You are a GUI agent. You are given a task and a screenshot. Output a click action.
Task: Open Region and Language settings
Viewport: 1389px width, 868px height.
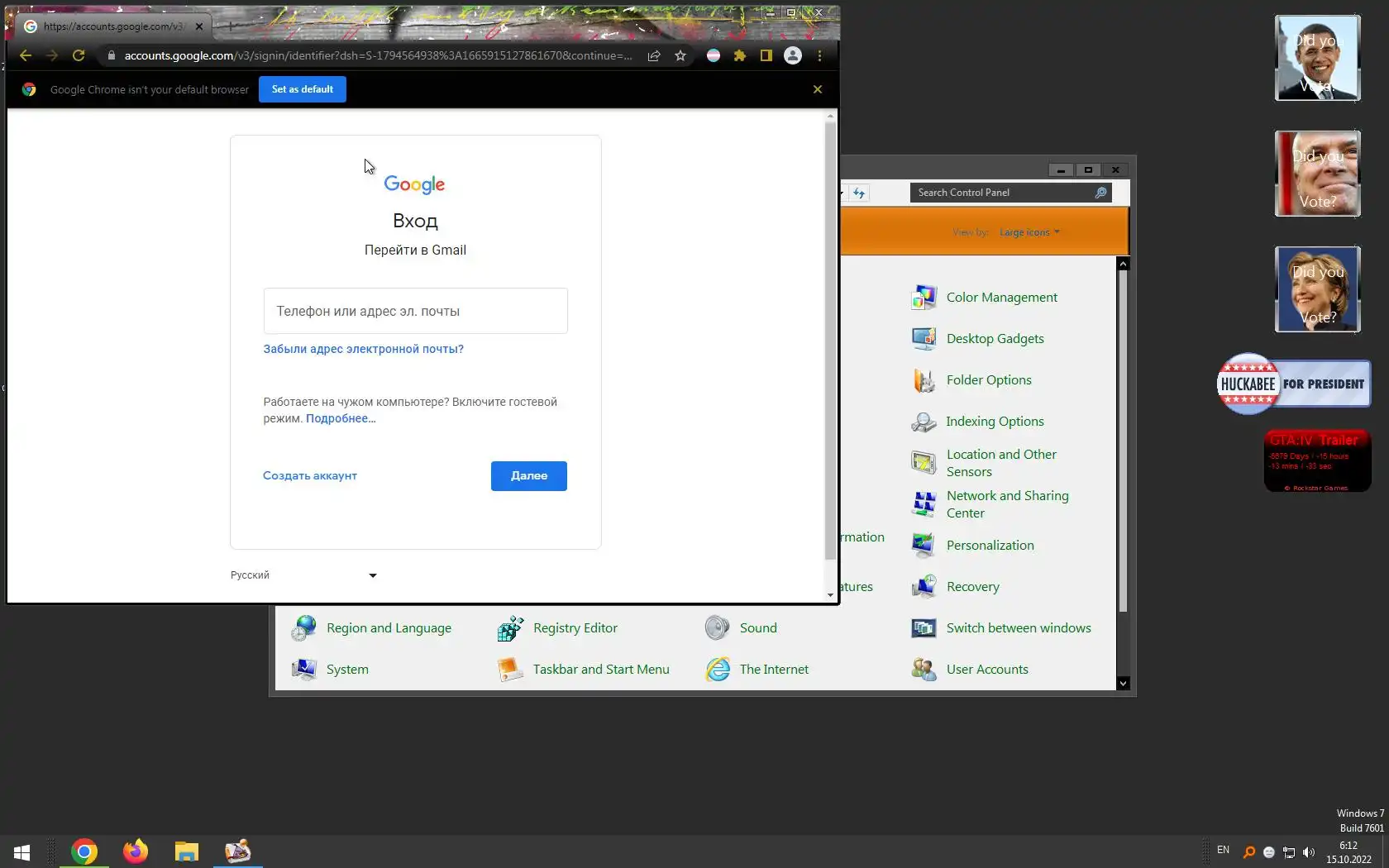pos(370,628)
